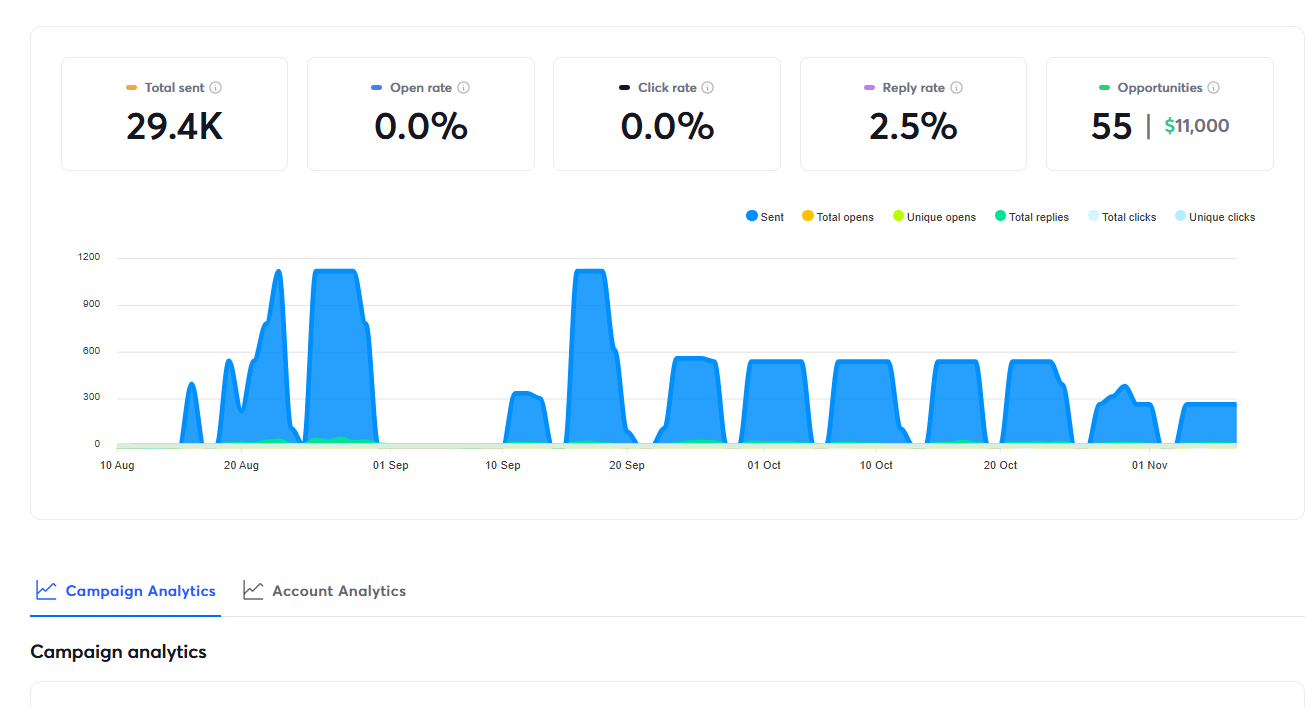Toggle Unique clicks legend entry

(1215, 217)
